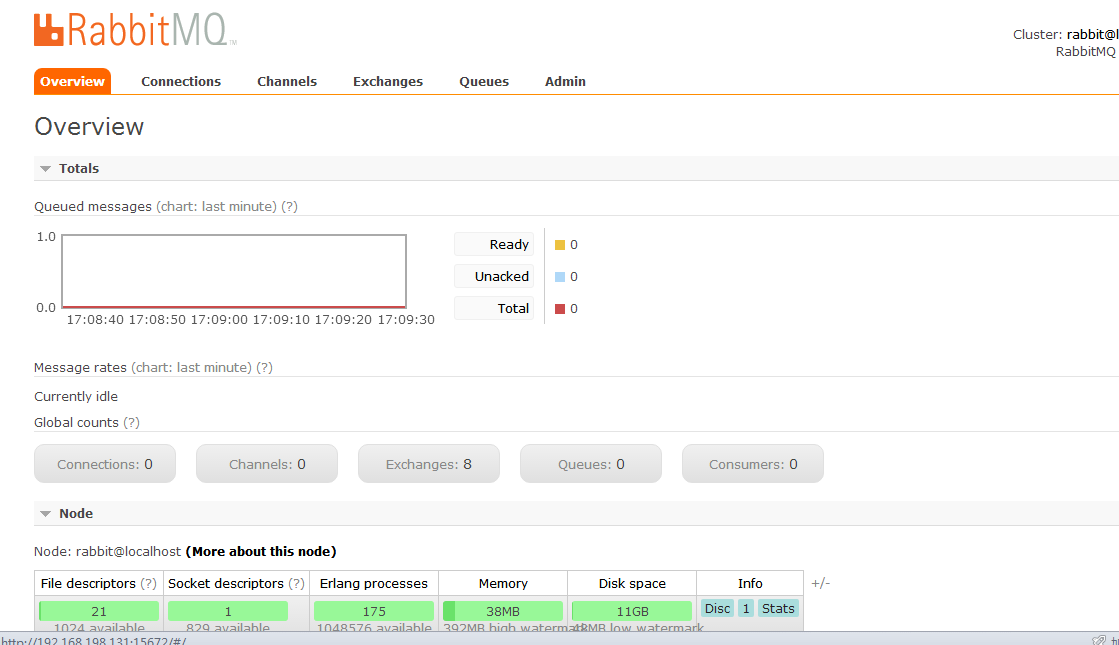Click the File descriptors bar showing 21
Image resolution: width=1119 pixels, height=645 pixels.
pyautogui.click(x=99, y=611)
